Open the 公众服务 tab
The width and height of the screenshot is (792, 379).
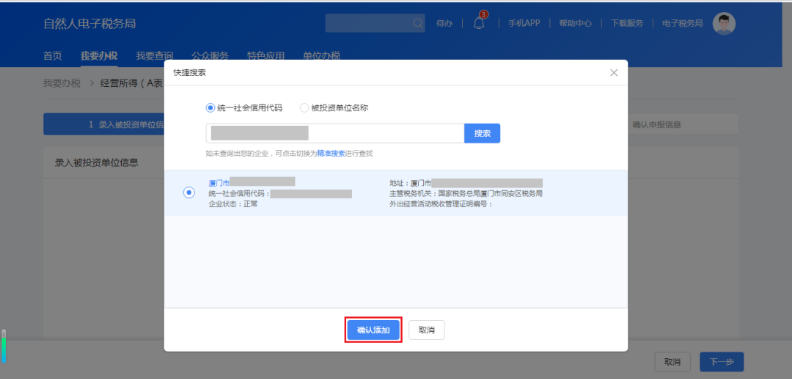point(210,56)
